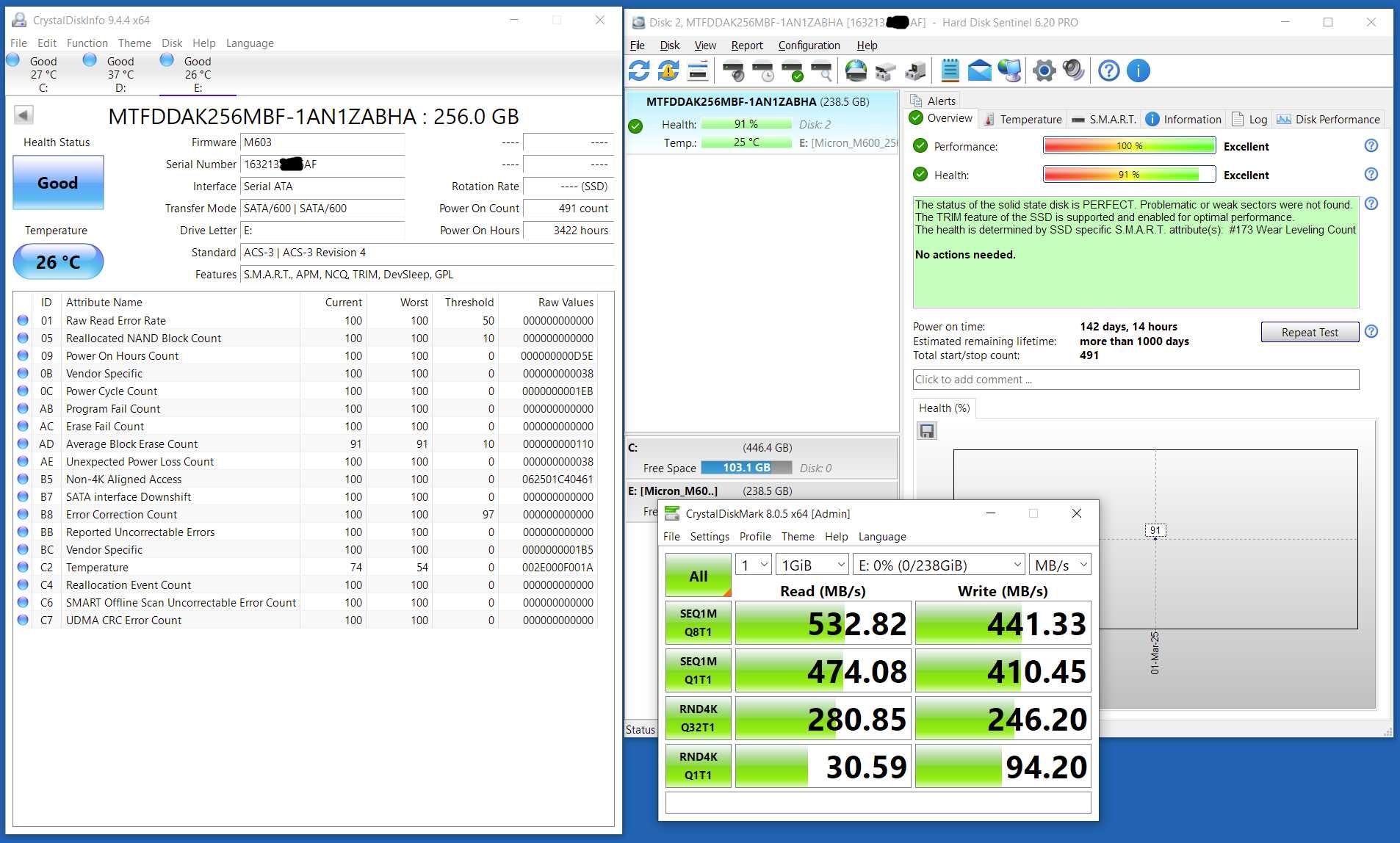1400x843 pixels.
Task: Switch to the S.M.A.R.T. tab
Action: coord(1104,119)
